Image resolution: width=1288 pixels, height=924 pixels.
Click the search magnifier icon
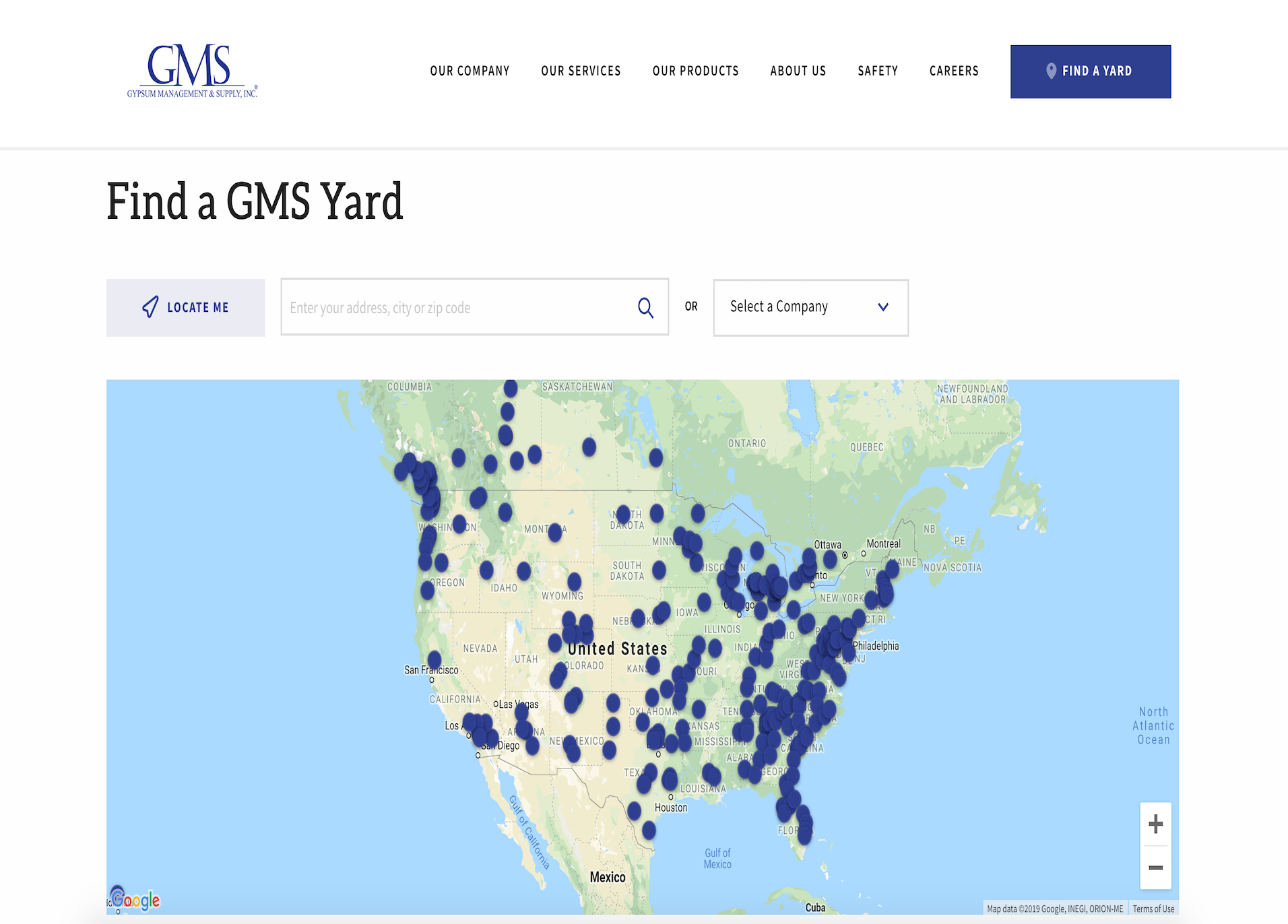click(x=645, y=308)
